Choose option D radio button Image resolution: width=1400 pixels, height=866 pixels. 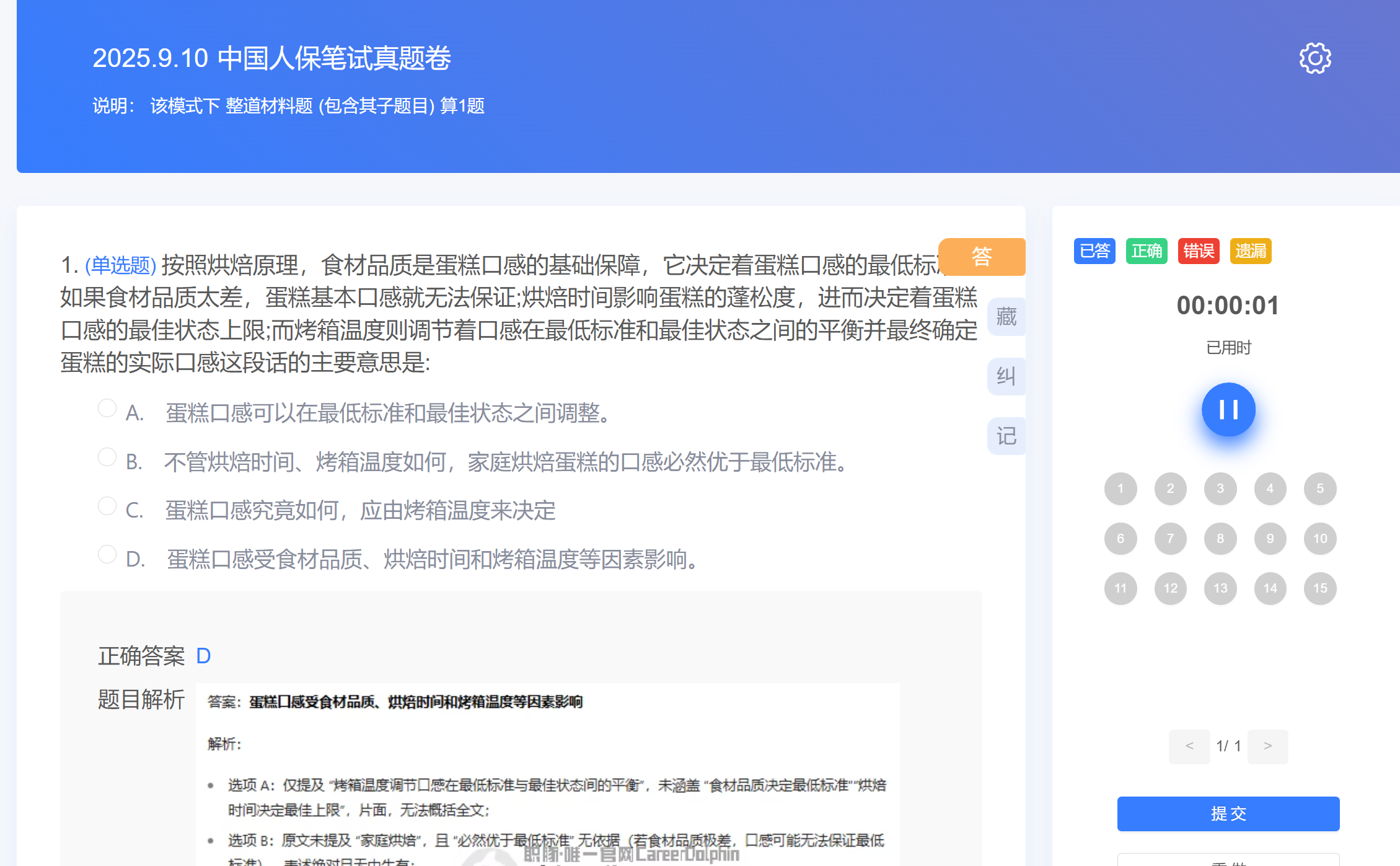click(x=107, y=555)
